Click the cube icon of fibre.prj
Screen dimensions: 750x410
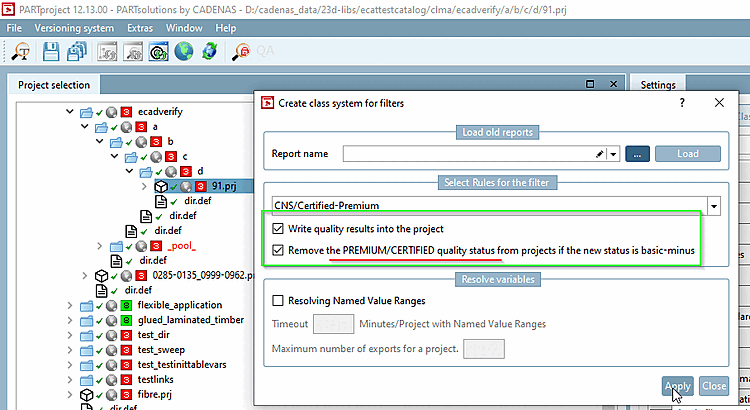coord(86,395)
